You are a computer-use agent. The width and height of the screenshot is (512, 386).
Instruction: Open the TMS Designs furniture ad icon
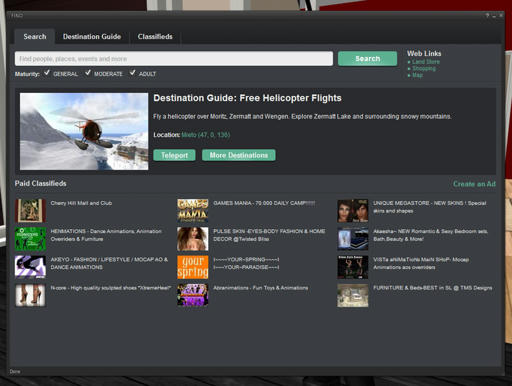(x=353, y=295)
